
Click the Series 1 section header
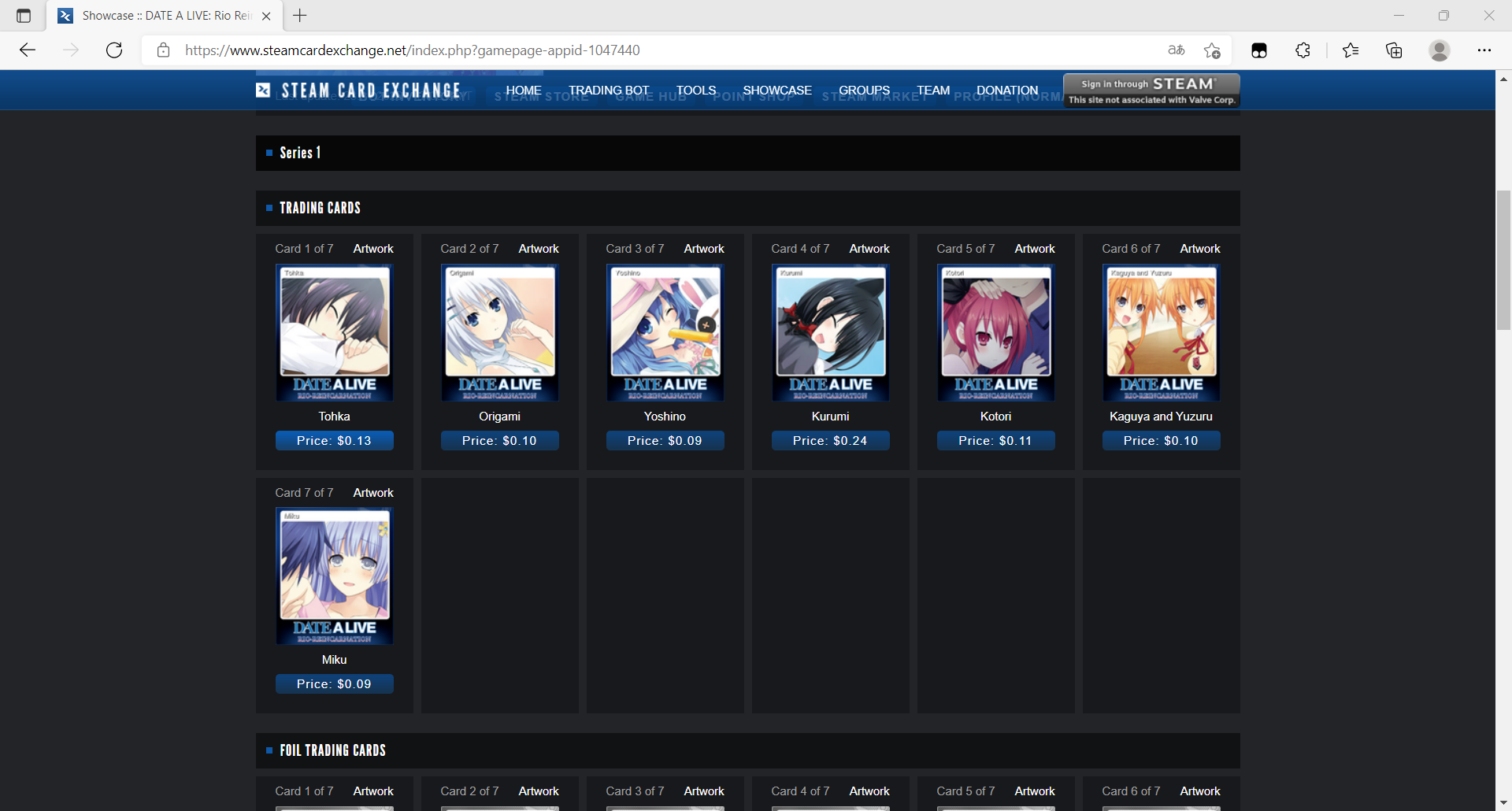click(748, 153)
